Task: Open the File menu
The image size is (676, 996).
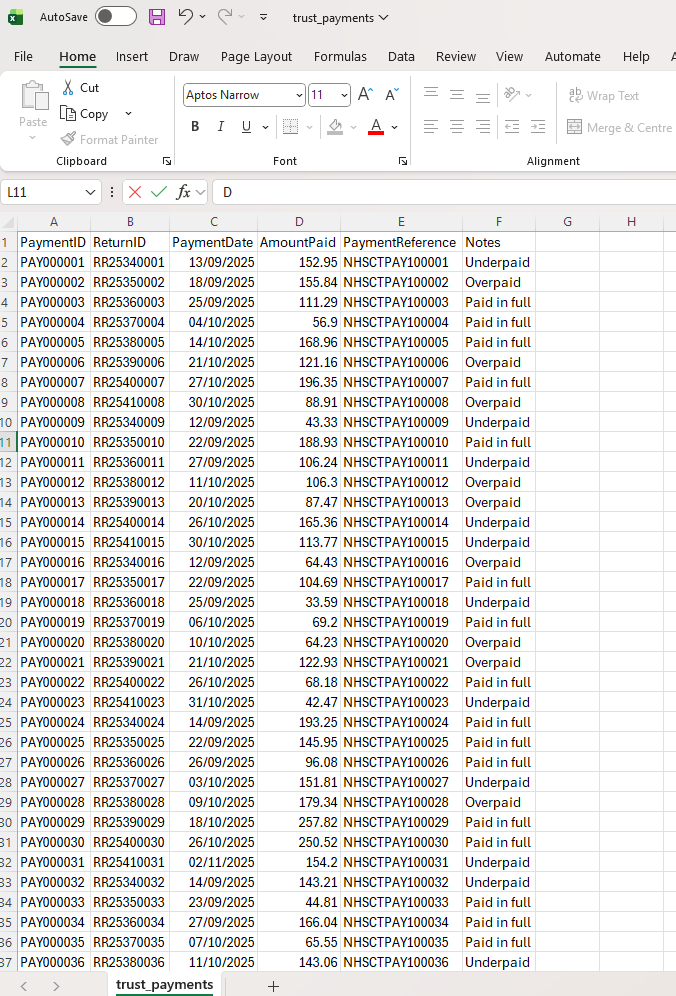Action: 24,57
